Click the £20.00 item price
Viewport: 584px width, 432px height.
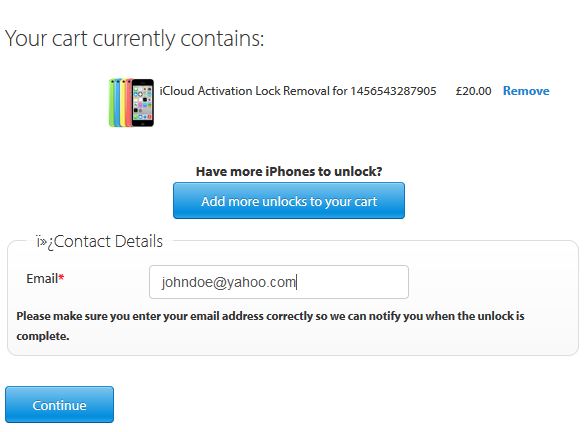(473, 91)
